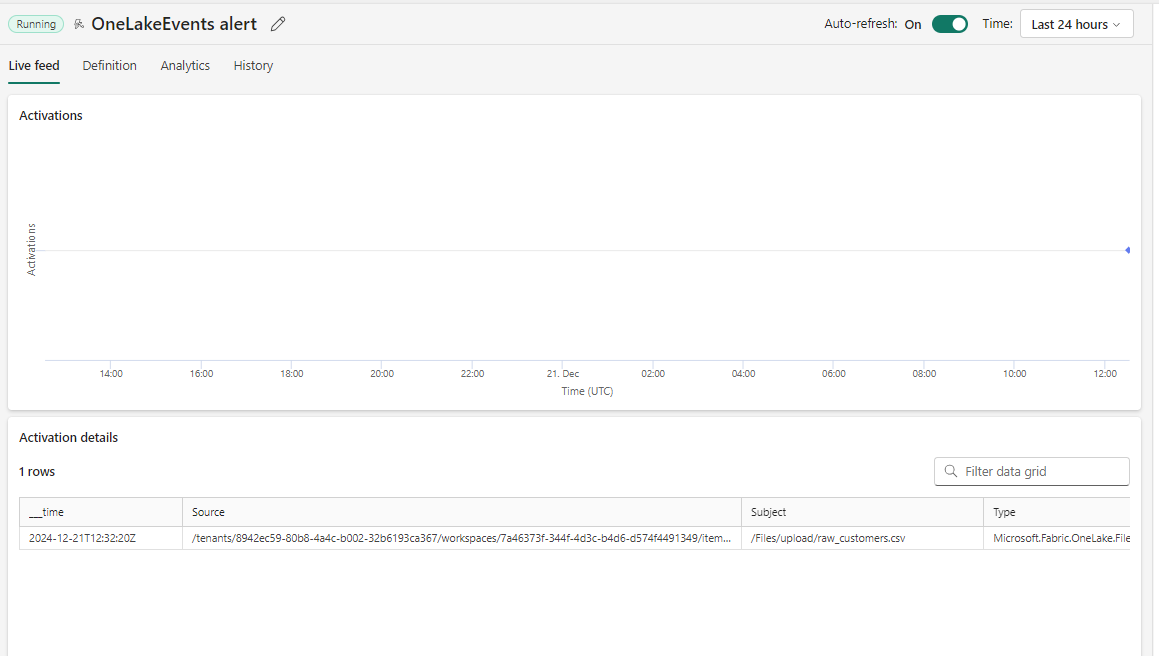Open the Analytics tab
1159x656 pixels.
[185, 66]
